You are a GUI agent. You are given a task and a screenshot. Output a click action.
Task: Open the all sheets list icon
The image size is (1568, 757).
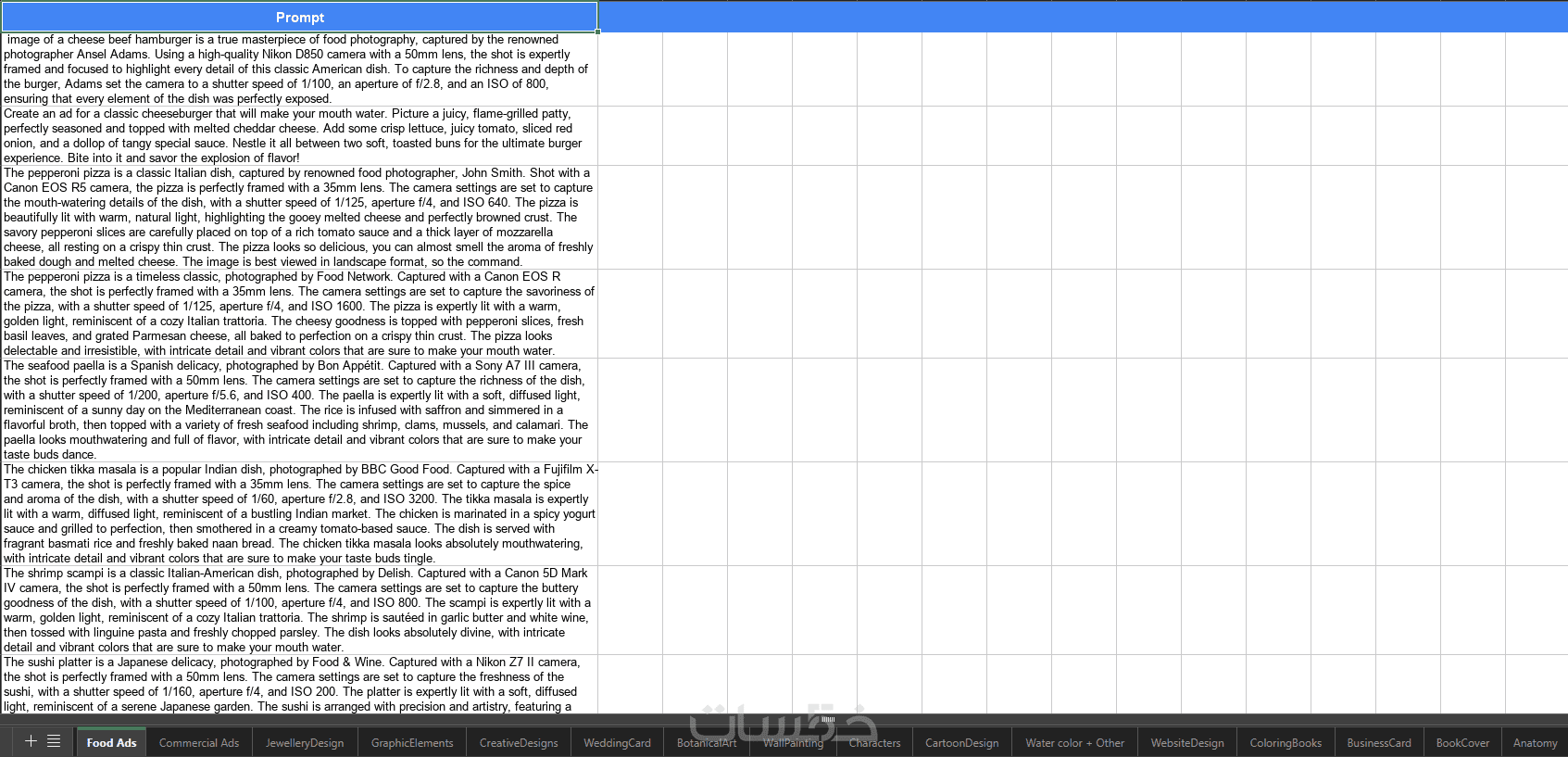click(x=54, y=741)
